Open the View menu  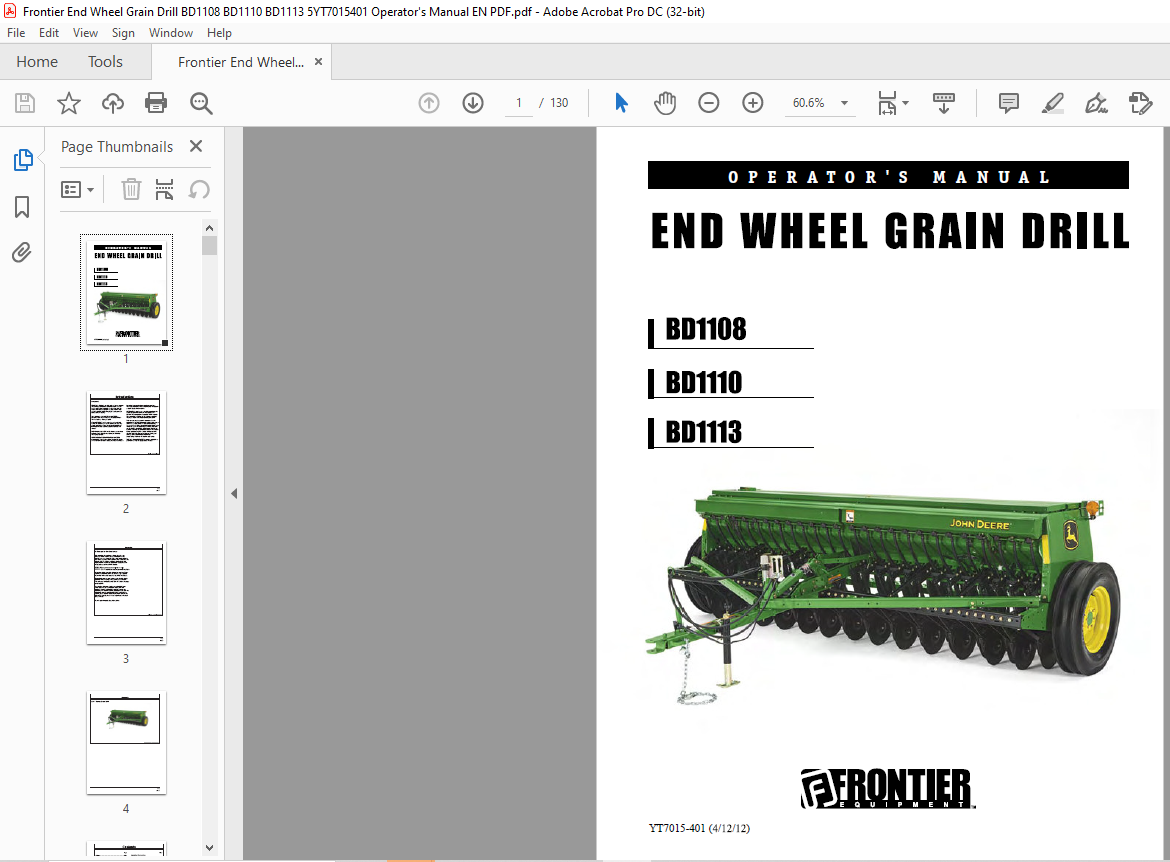click(x=85, y=33)
